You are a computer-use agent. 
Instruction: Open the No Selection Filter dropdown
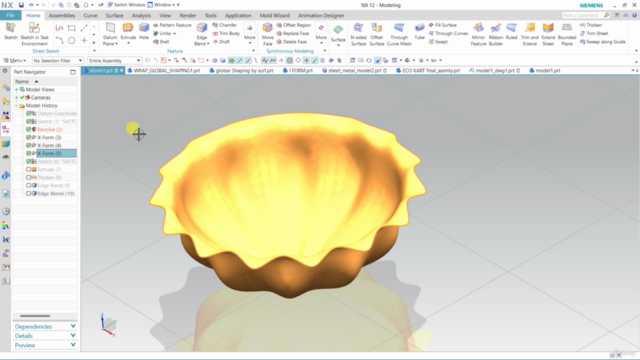click(58, 60)
